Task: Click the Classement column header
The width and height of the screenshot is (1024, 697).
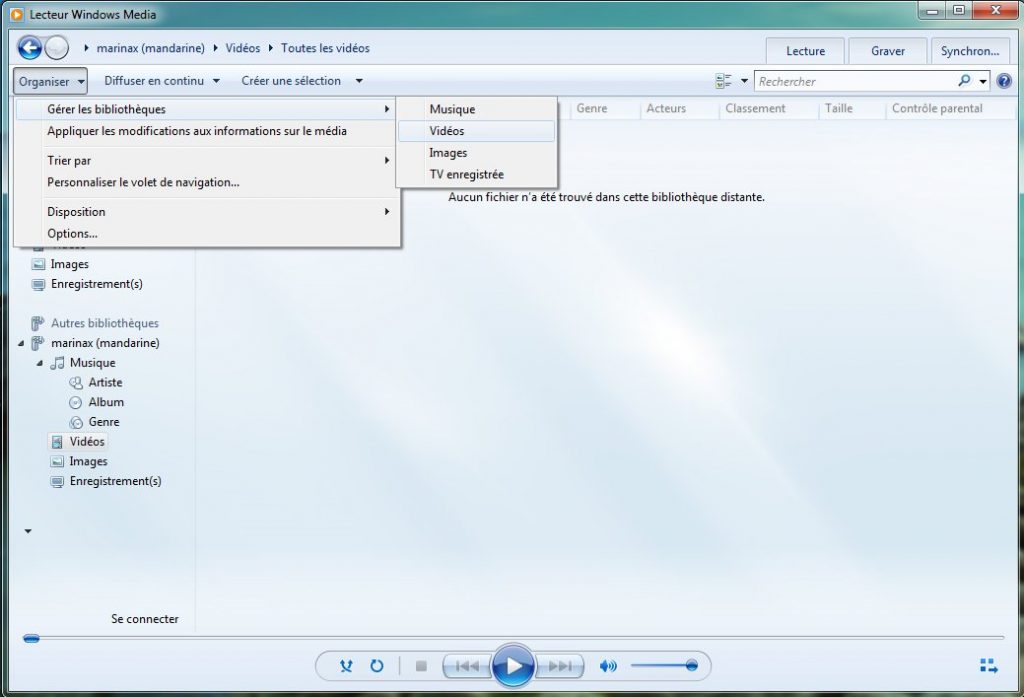Action: point(756,108)
